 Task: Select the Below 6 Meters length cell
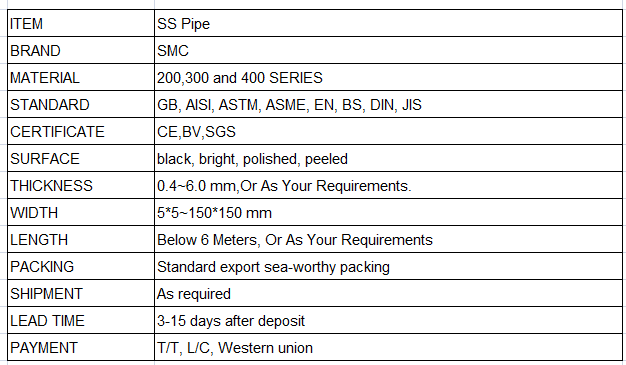[388, 240]
